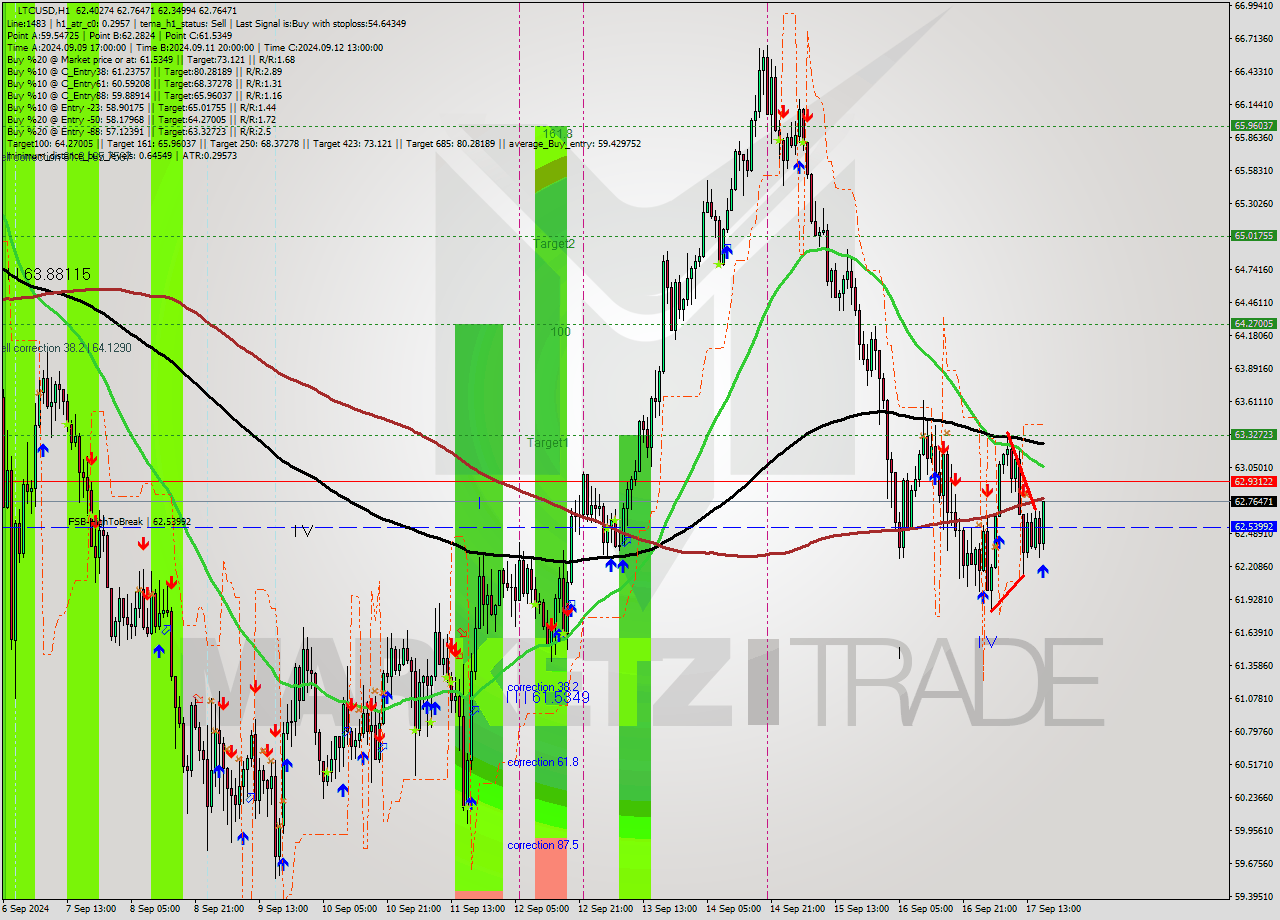
Task: Select the Target2 label
Action: [x=554, y=243]
